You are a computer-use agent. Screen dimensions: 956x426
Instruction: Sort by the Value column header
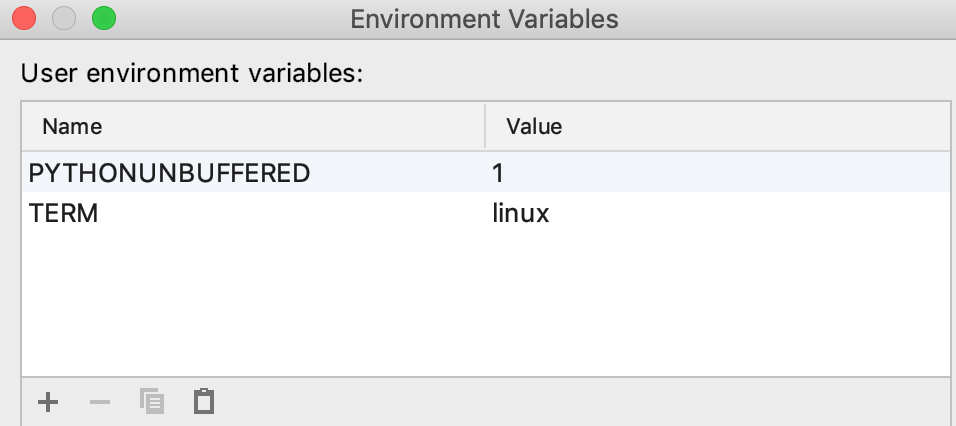click(534, 127)
